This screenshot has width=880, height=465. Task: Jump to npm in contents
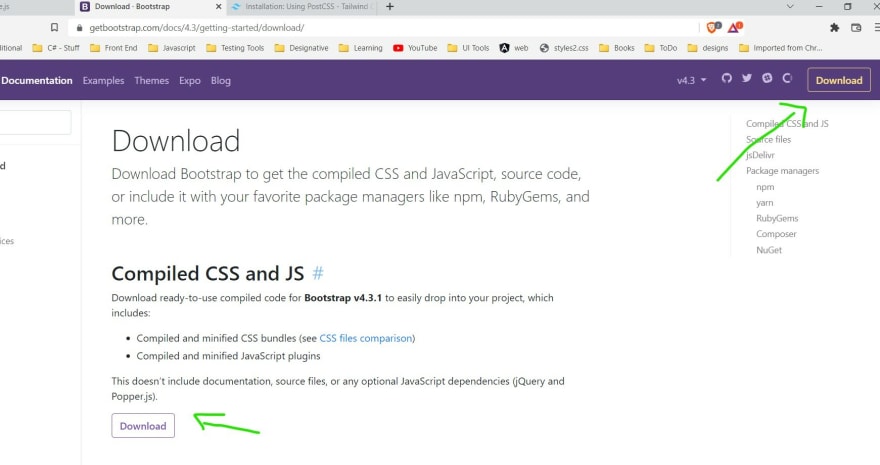click(x=765, y=187)
